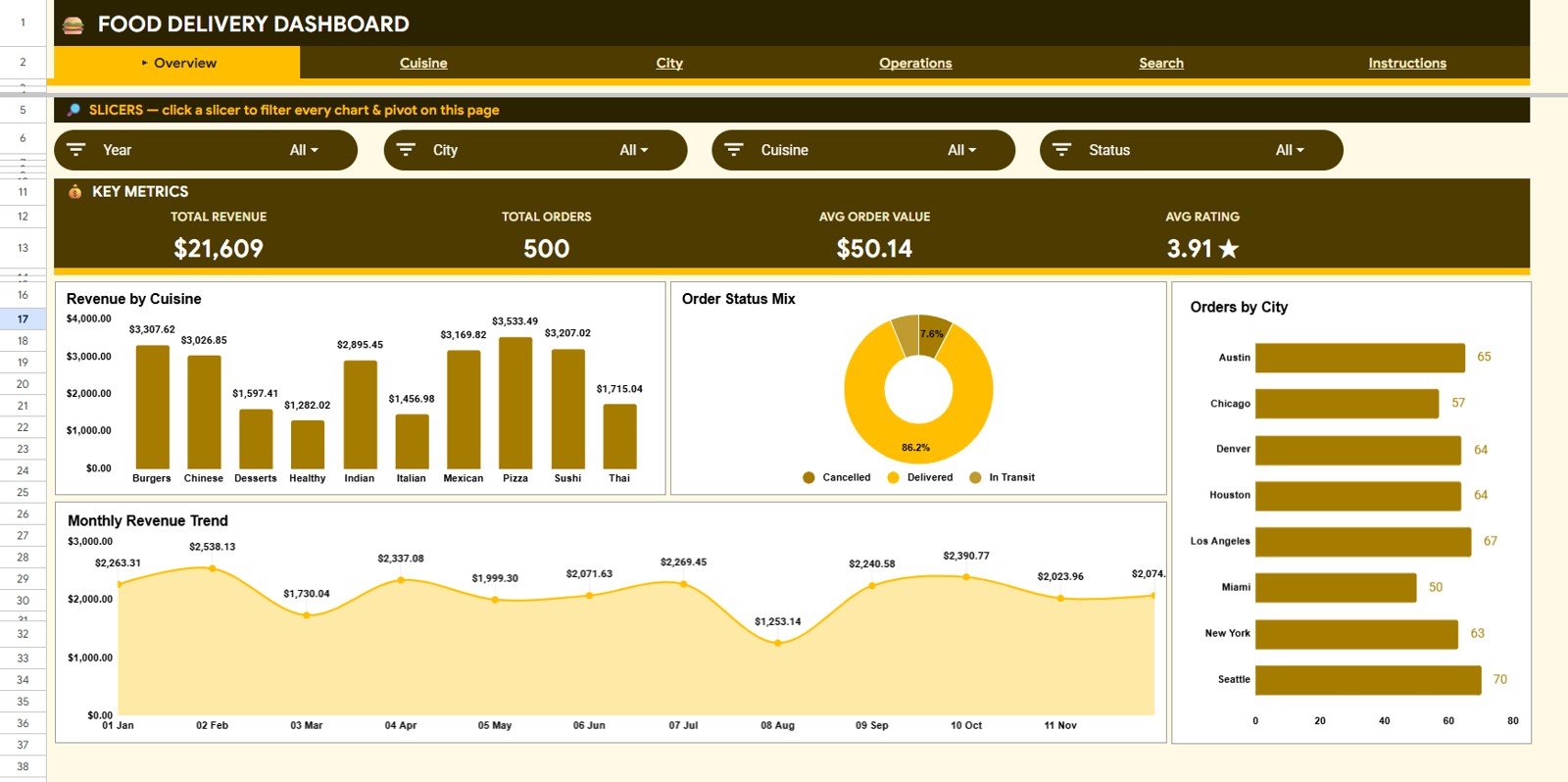Viewport: 1568px width, 782px height.
Task: Open the Operations tab link
Action: [x=915, y=63]
